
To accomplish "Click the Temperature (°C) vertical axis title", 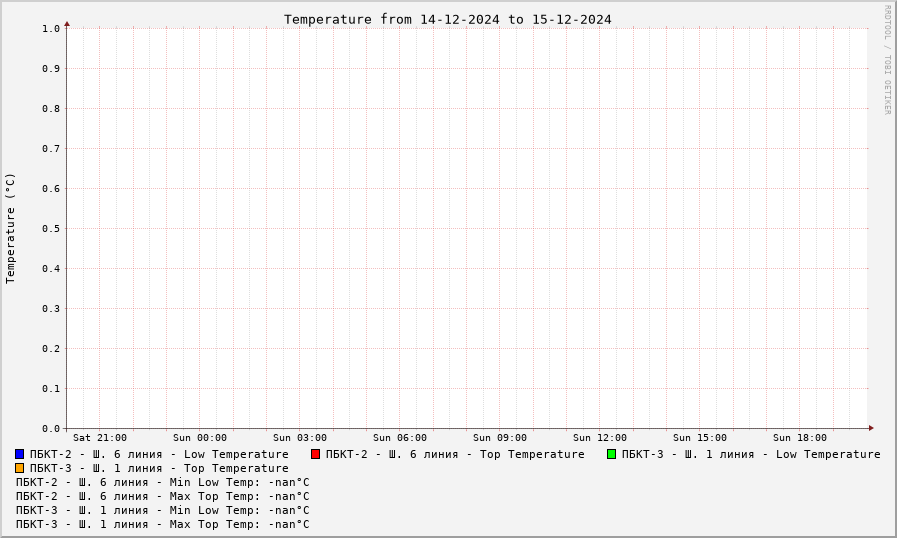I will [10, 228].
